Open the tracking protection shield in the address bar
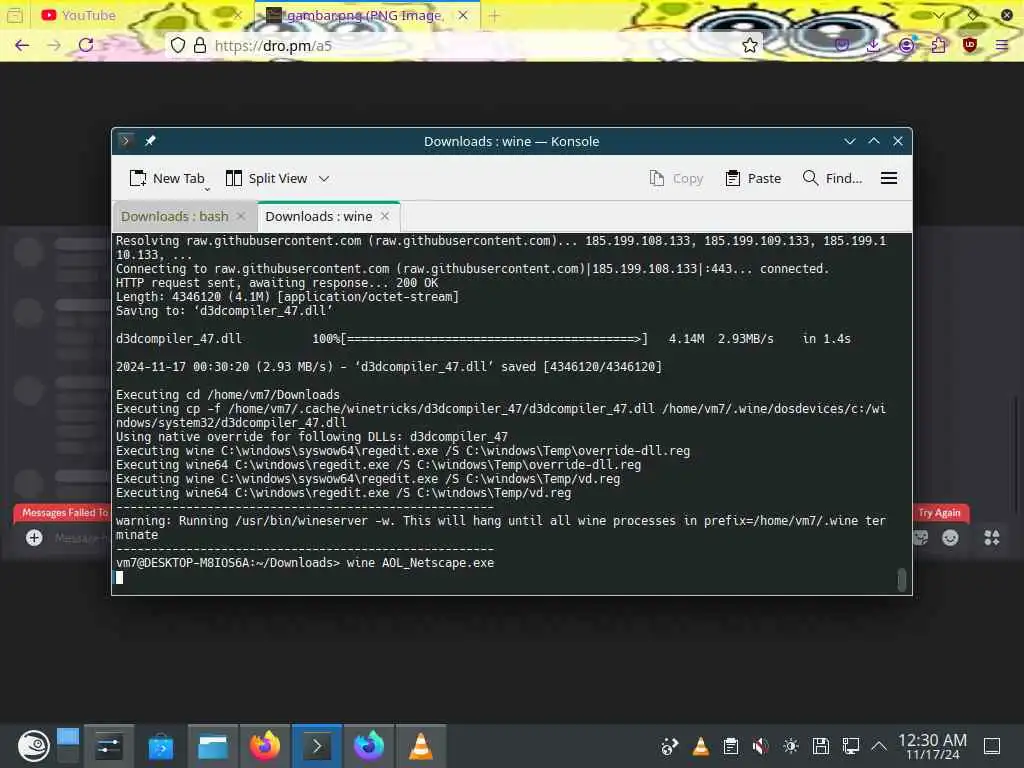Viewport: 1024px width, 768px height. [178, 45]
